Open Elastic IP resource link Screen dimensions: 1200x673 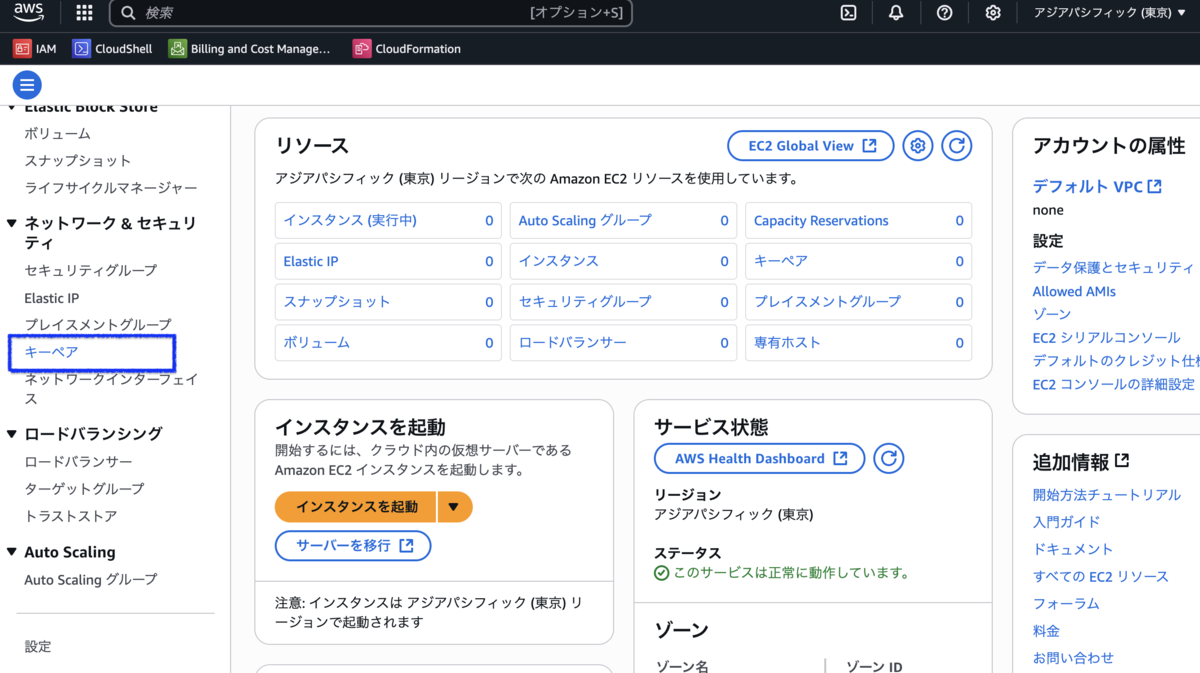click(x=310, y=261)
